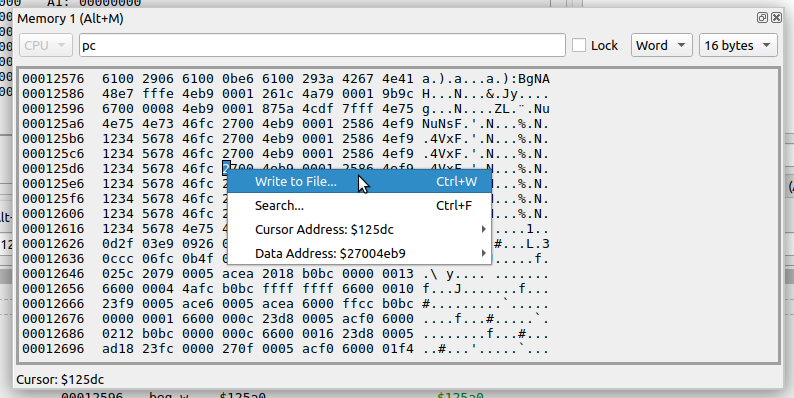
Task: Click address 00012586 row label
Action: tap(53, 94)
